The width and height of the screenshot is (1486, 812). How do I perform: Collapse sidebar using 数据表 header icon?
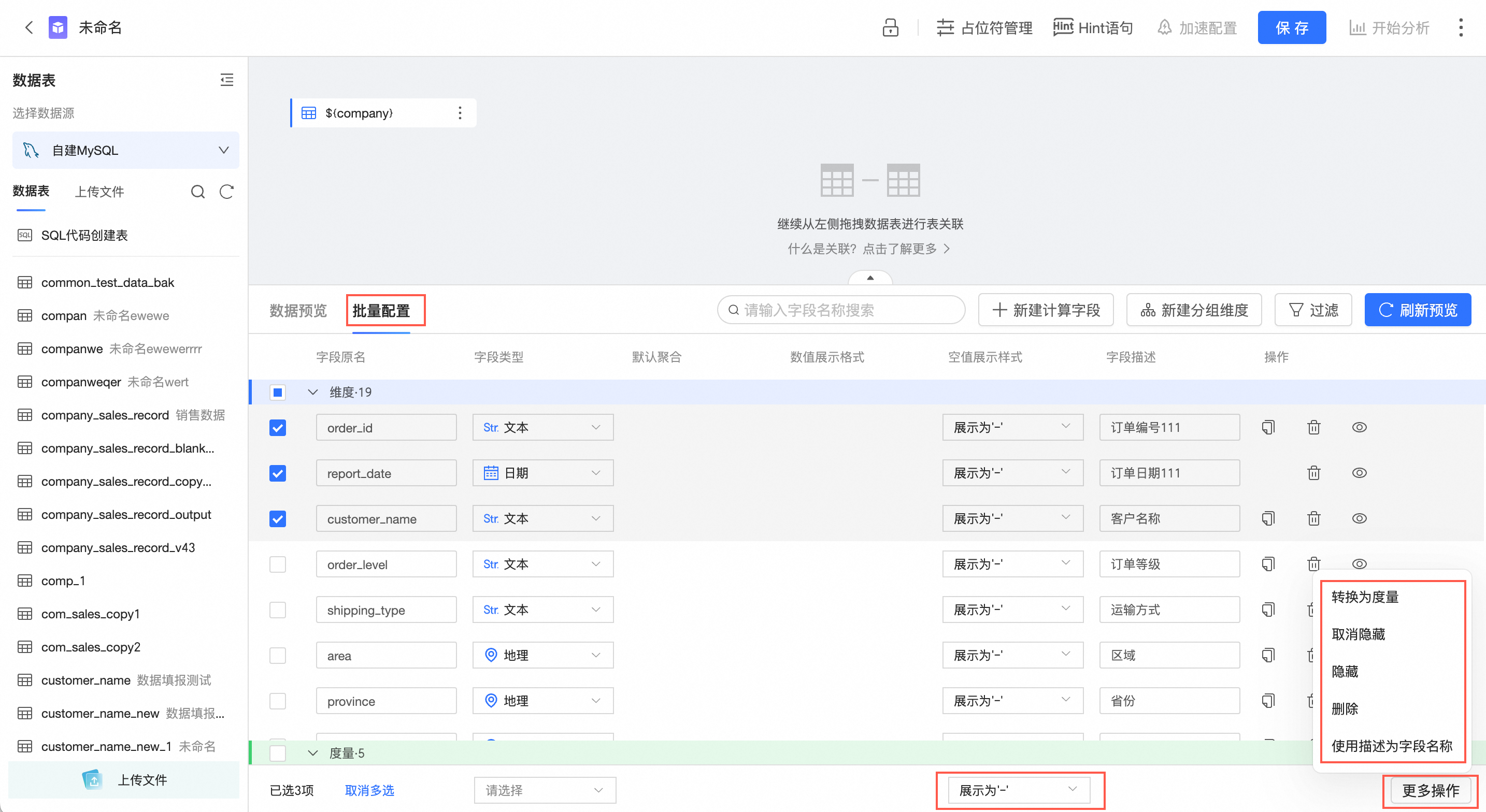click(x=227, y=80)
